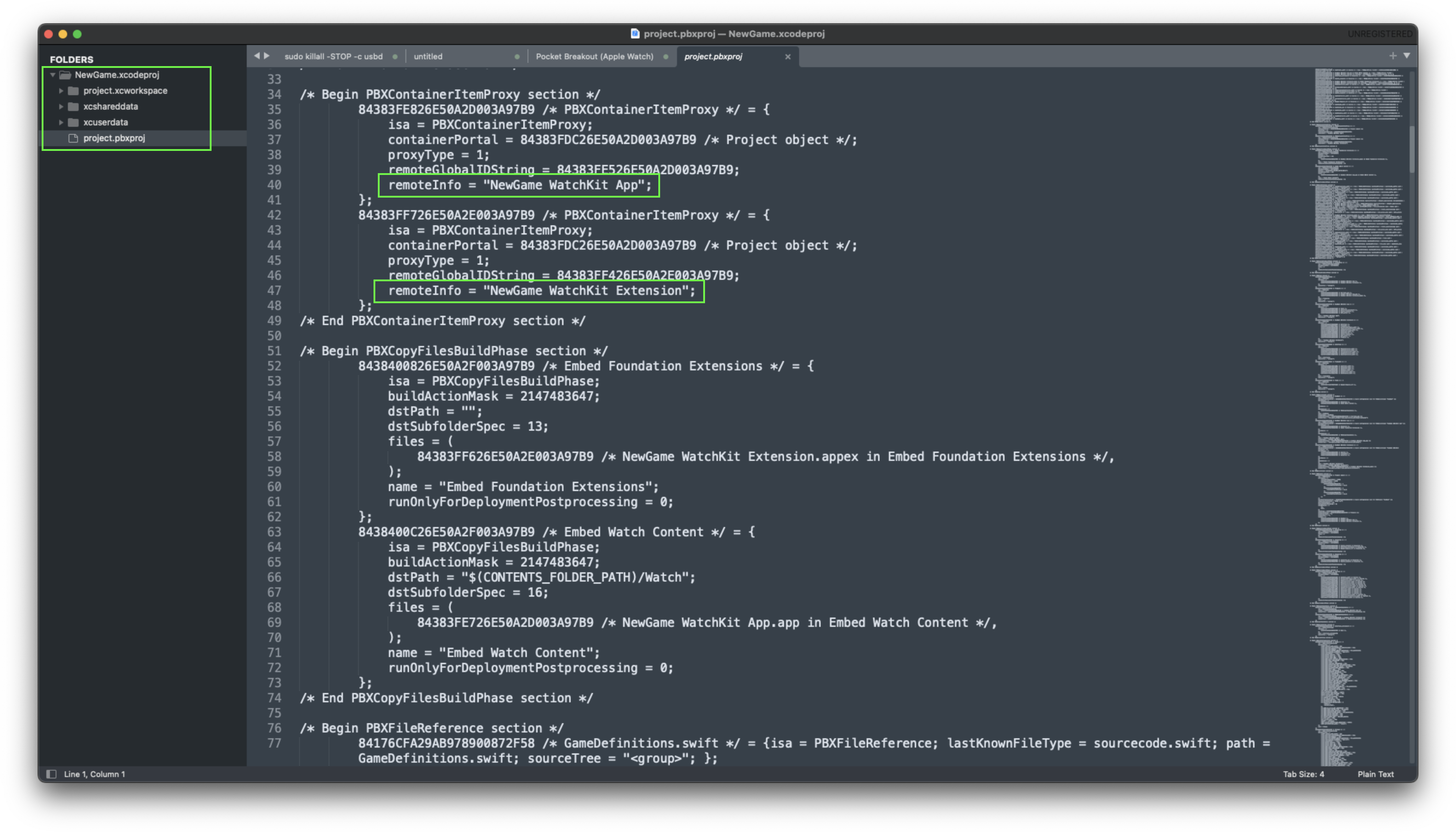
Task: Expand the xcuserdata folder arrow
Action: (61, 122)
